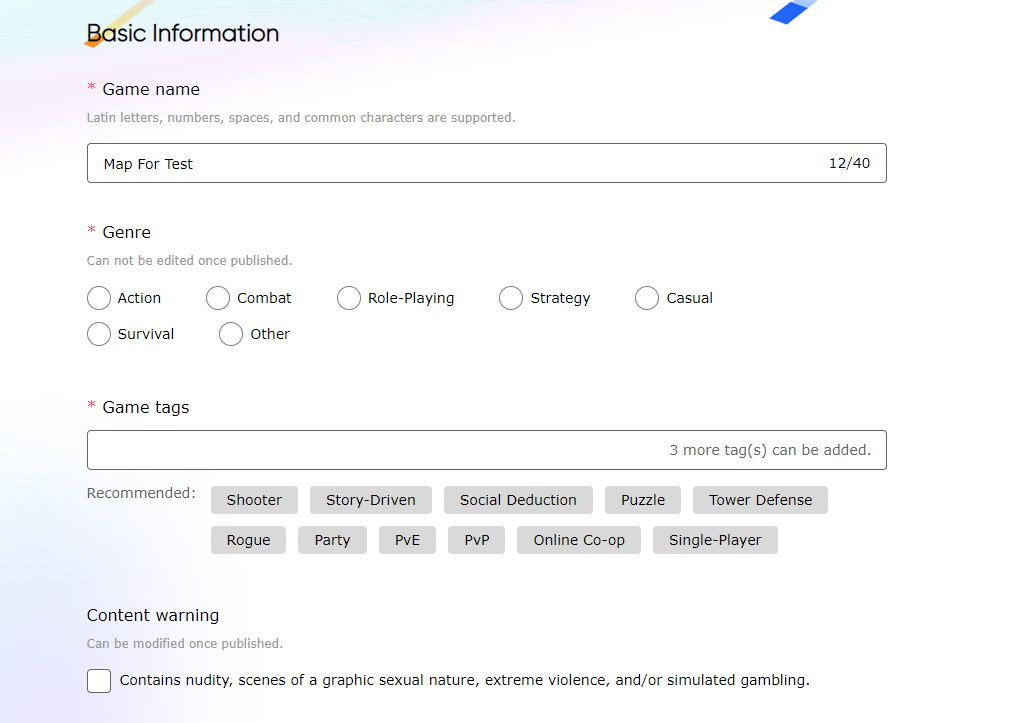Click the 'Can be modified once published' note
The image size is (1012, 723).
click(x=185, y=644)
